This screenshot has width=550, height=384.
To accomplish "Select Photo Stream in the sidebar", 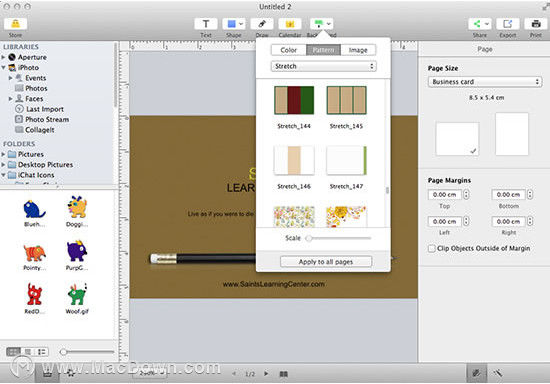I will point(47,120).
